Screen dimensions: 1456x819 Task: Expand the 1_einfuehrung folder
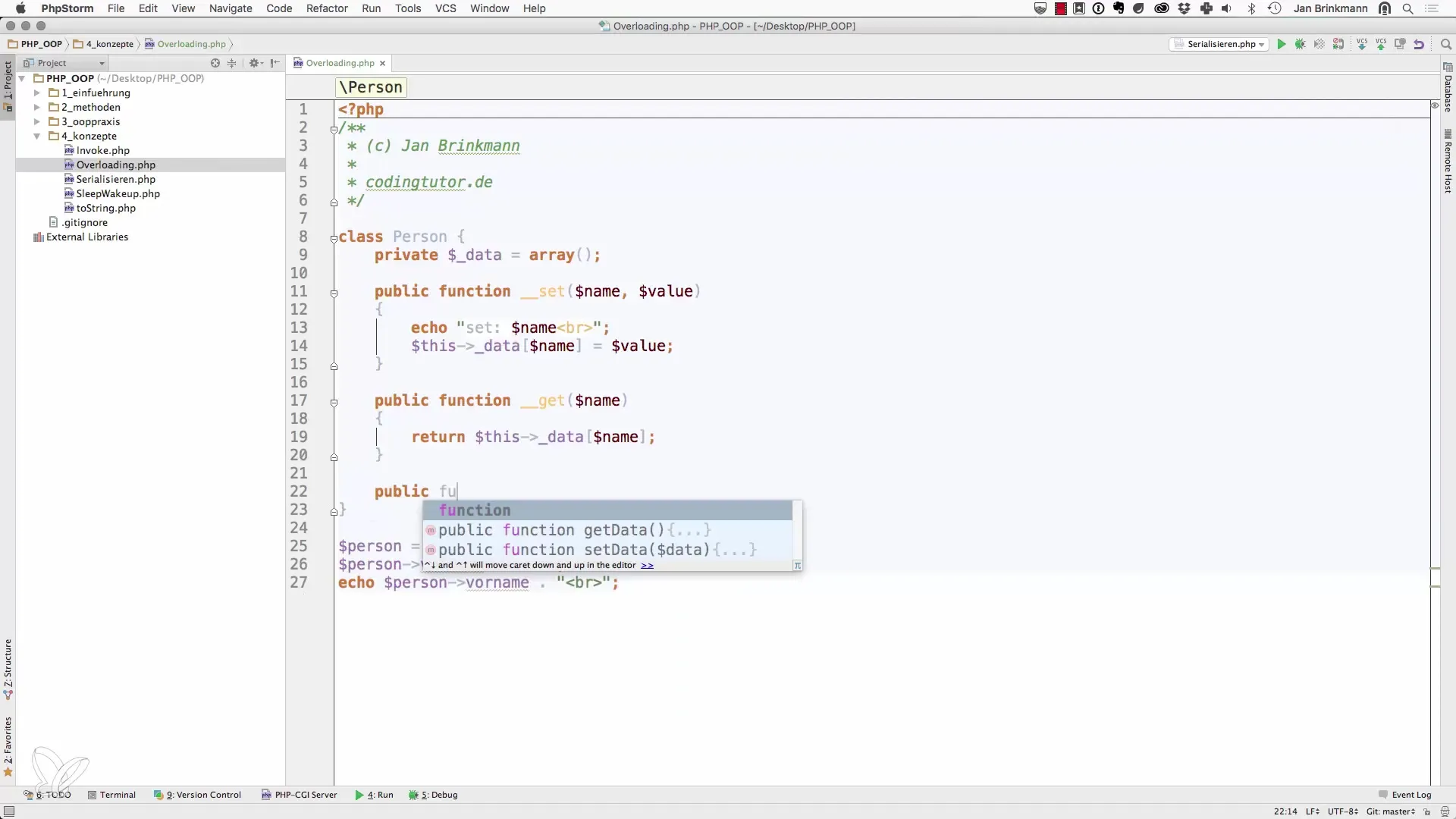click(36, 93)
